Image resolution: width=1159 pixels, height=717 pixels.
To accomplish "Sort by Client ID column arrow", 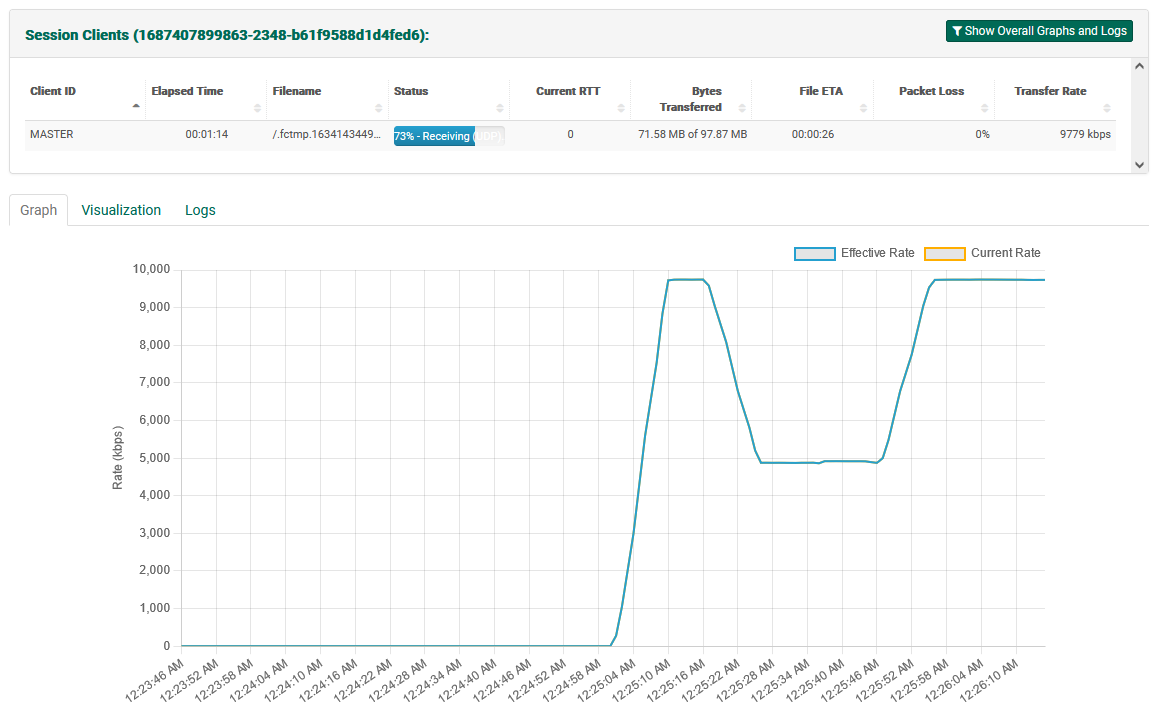I will pos(136,106).
